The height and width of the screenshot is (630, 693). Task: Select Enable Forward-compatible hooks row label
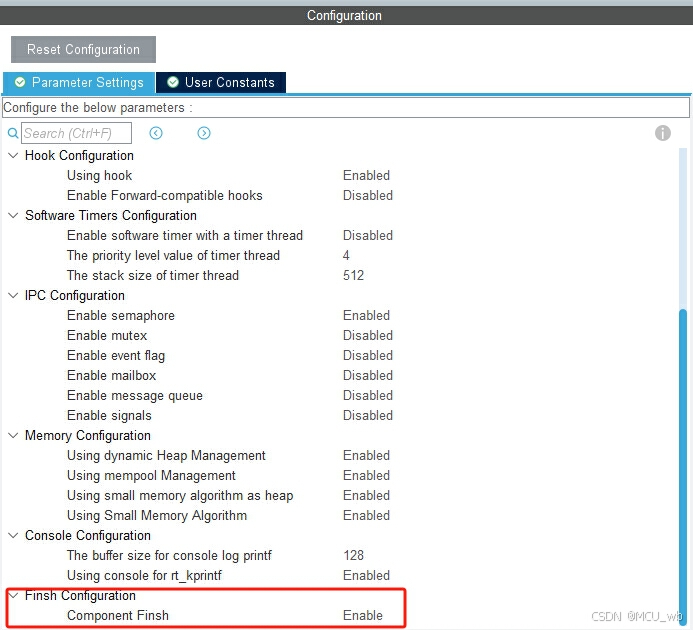(x=164, y=195)
